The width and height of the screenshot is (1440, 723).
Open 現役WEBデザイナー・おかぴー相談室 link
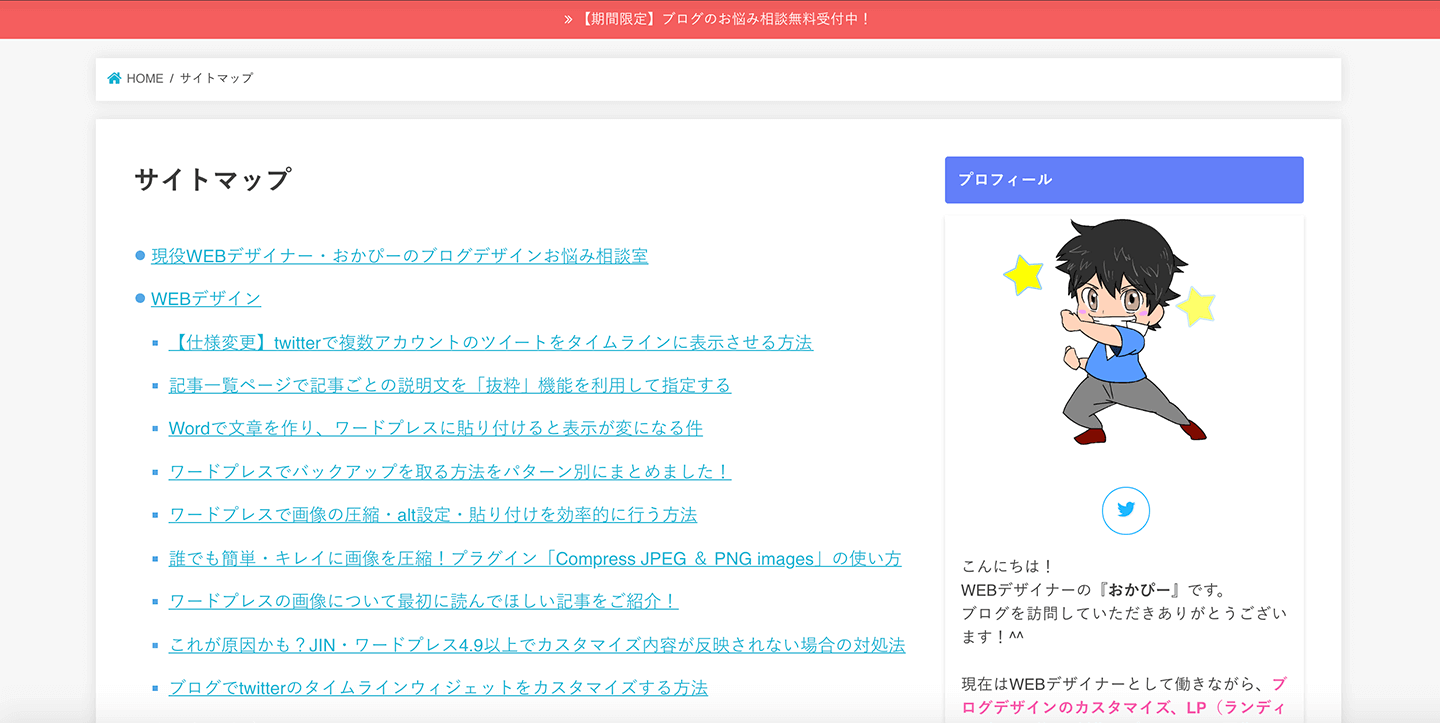tap(399, 256)
